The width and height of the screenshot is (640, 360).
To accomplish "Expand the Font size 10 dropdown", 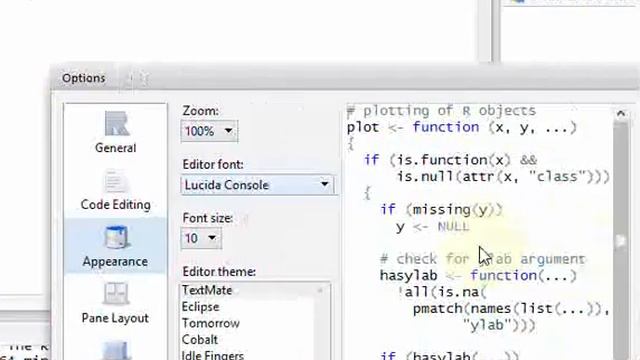I will 201,238.
